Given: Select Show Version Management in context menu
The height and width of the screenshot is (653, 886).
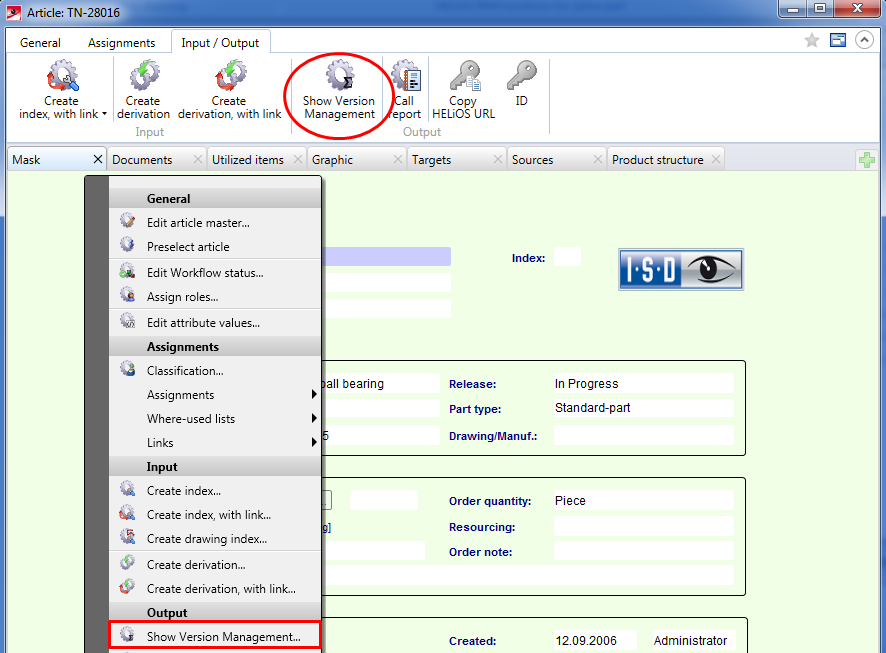Looking at the screenshot, I should pyautogui.click(x=223, y=637).
